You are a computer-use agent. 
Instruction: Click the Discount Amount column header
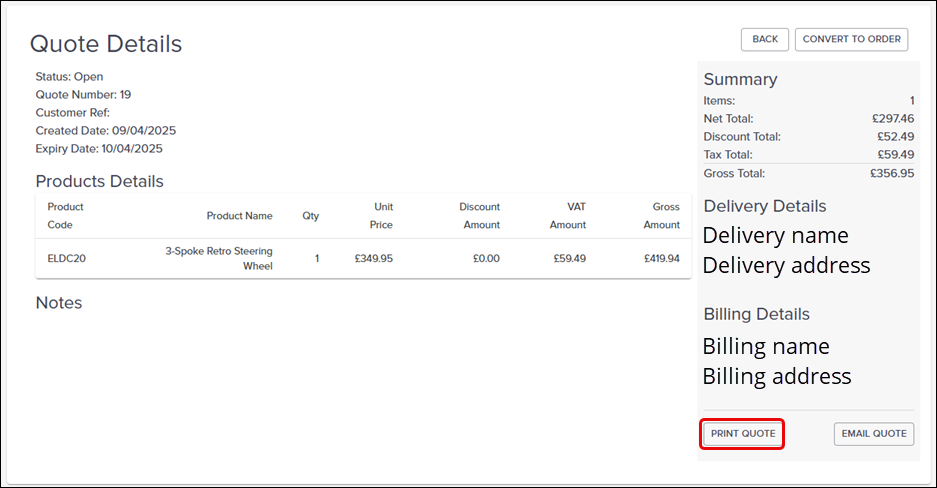click(x=480, y=216)
